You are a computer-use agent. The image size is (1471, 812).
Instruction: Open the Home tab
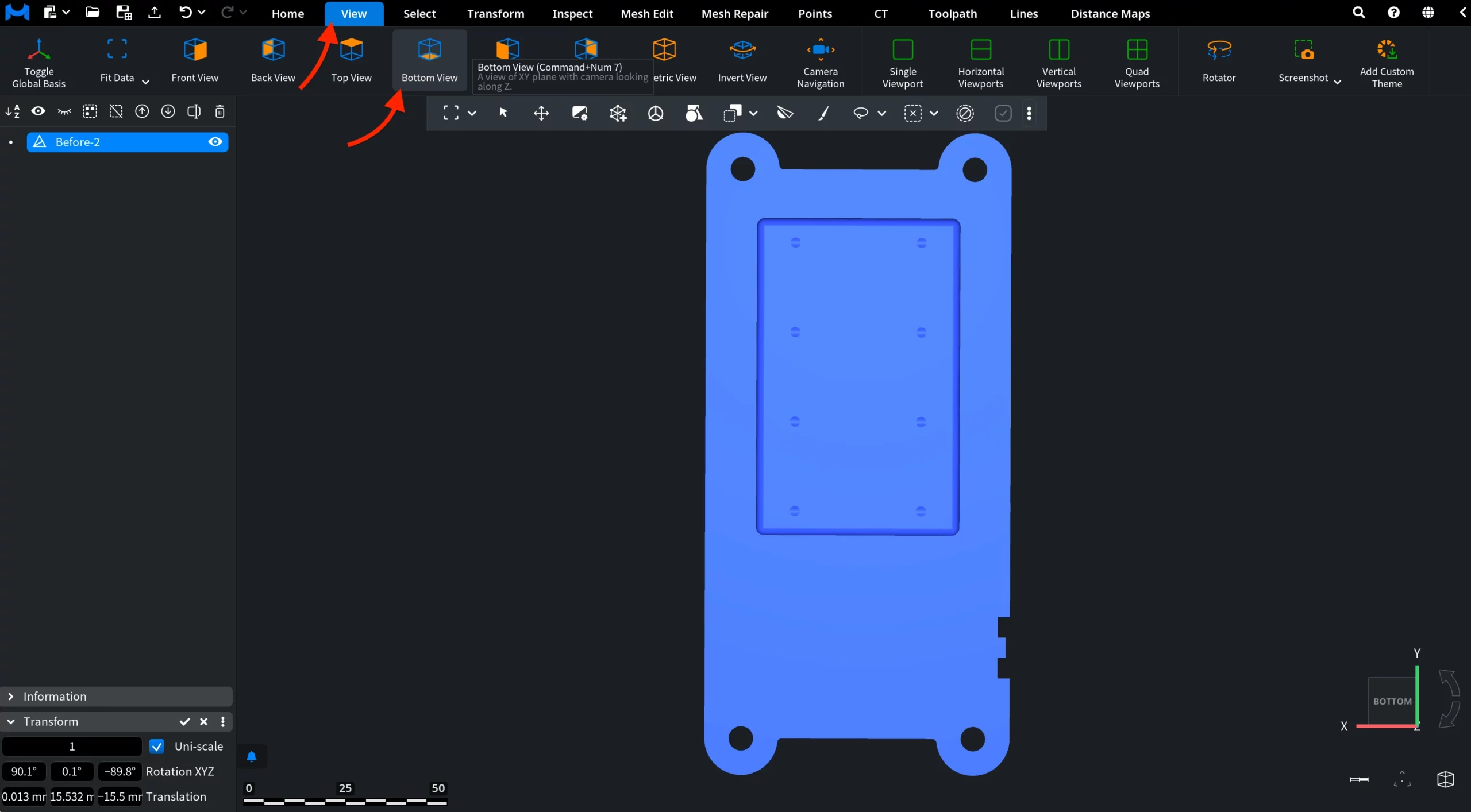288,13
